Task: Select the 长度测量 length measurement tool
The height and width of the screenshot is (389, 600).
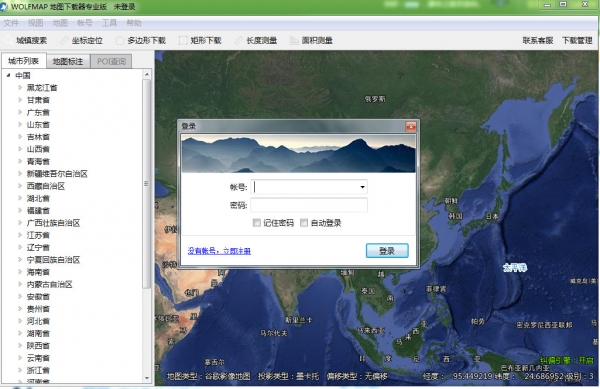Action: 256,40
